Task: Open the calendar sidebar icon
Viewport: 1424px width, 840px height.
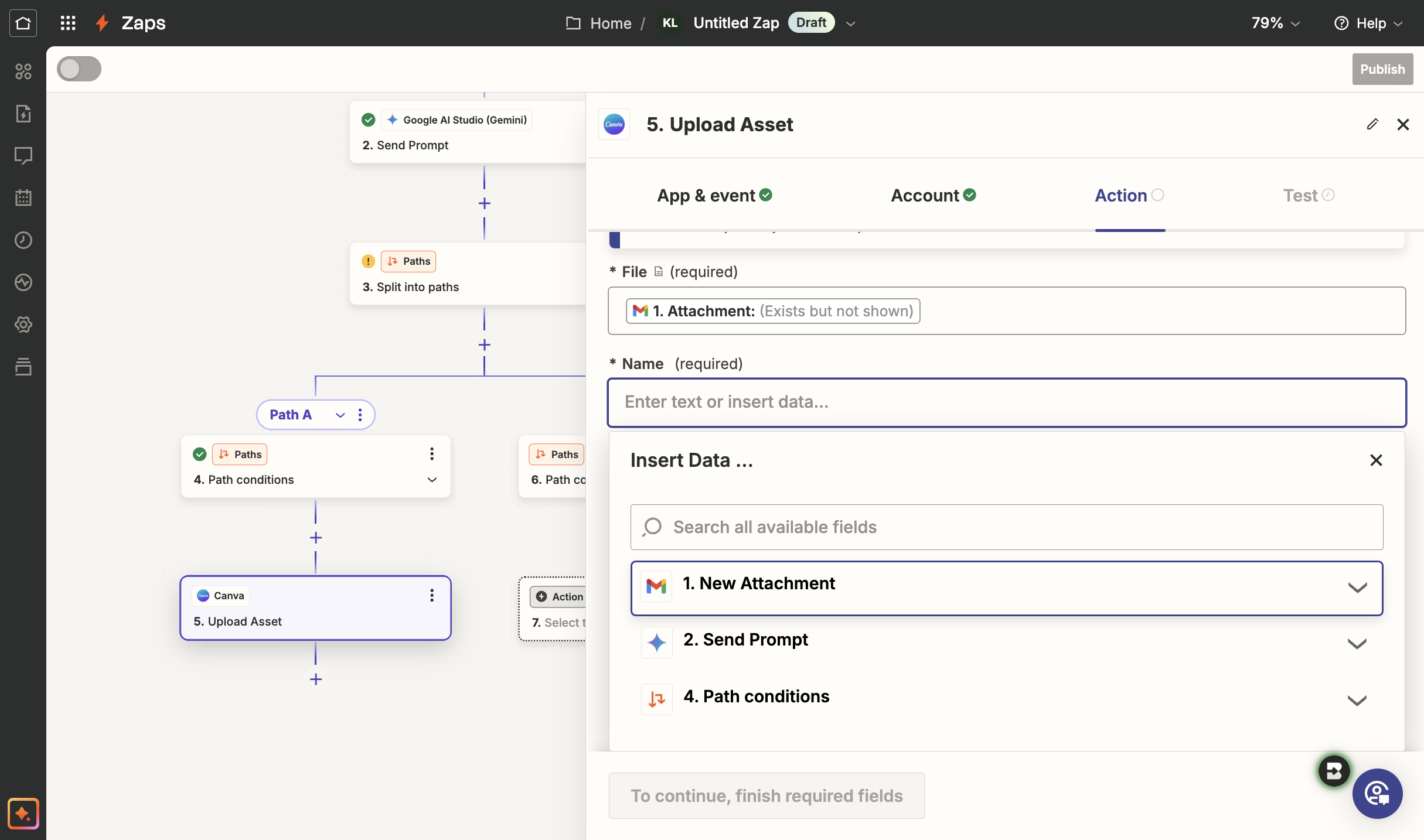Action: click(x=23, y=198)
